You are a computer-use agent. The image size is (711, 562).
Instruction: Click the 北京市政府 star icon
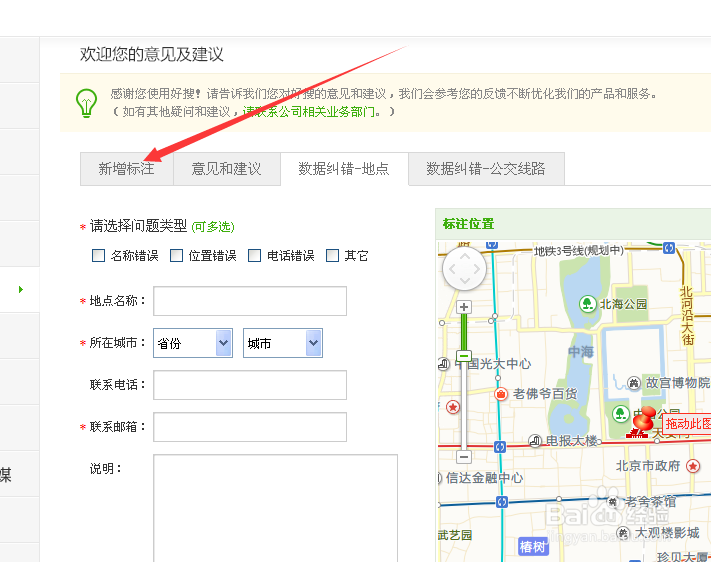(x=692, y=466)
